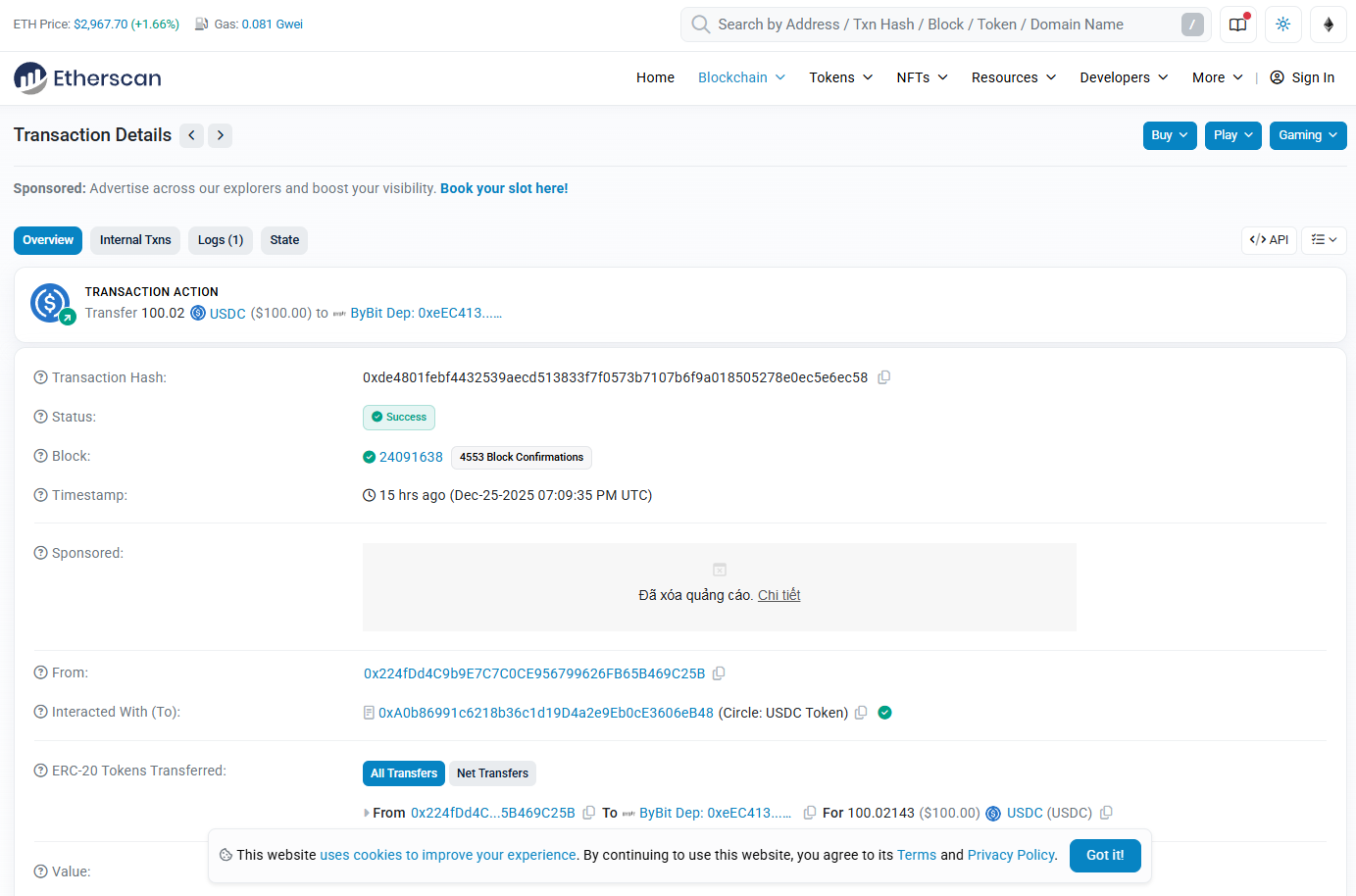This screenshot has width=1356, height=896.
Task: Click the Chi tiết link
Action: [x=779, y=595]
